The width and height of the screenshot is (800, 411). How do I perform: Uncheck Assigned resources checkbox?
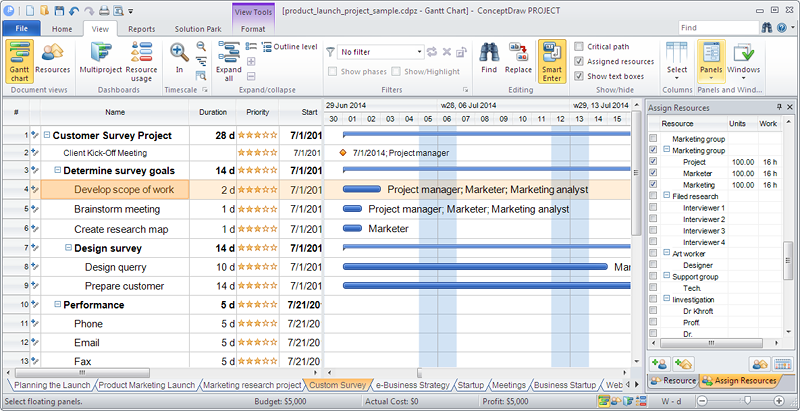click(x=580, y=62)
